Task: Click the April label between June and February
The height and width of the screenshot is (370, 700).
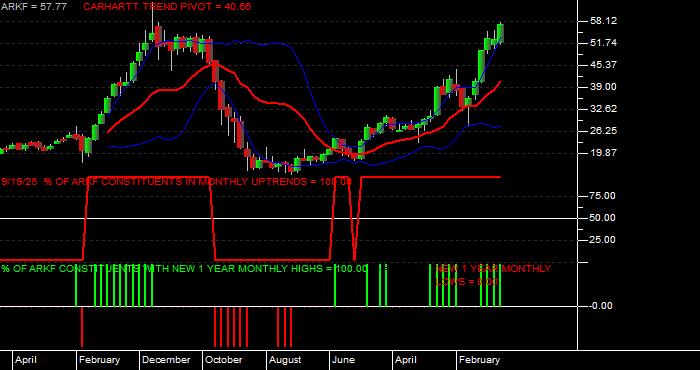Action: click(406, 360)
